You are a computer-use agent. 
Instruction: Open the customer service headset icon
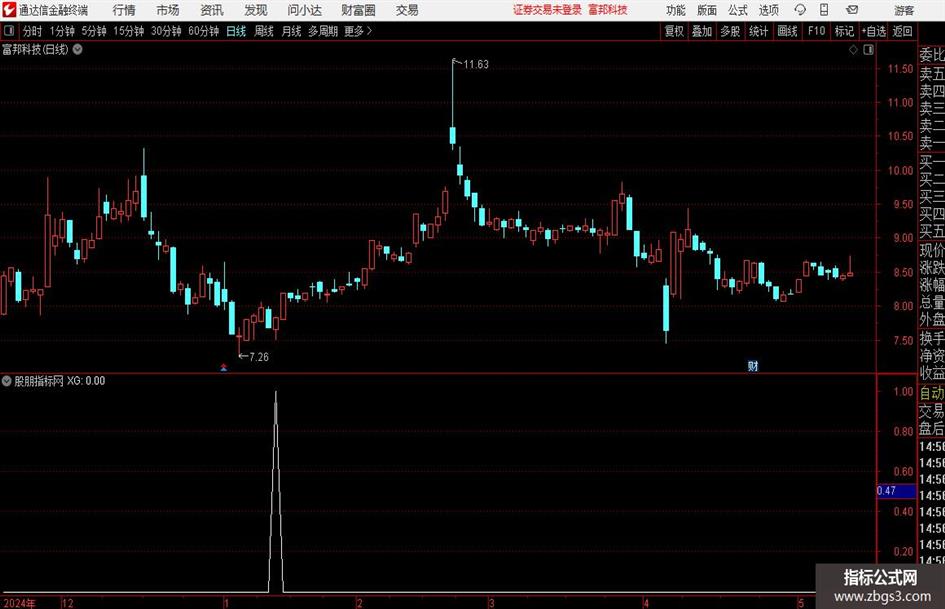coord(800,10)
